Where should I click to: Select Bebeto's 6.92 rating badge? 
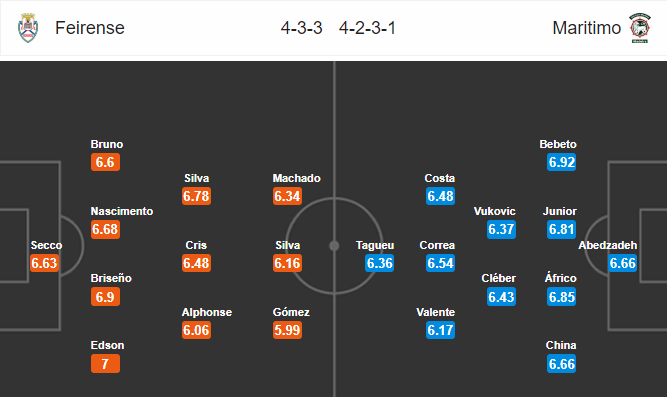[562, 162]
